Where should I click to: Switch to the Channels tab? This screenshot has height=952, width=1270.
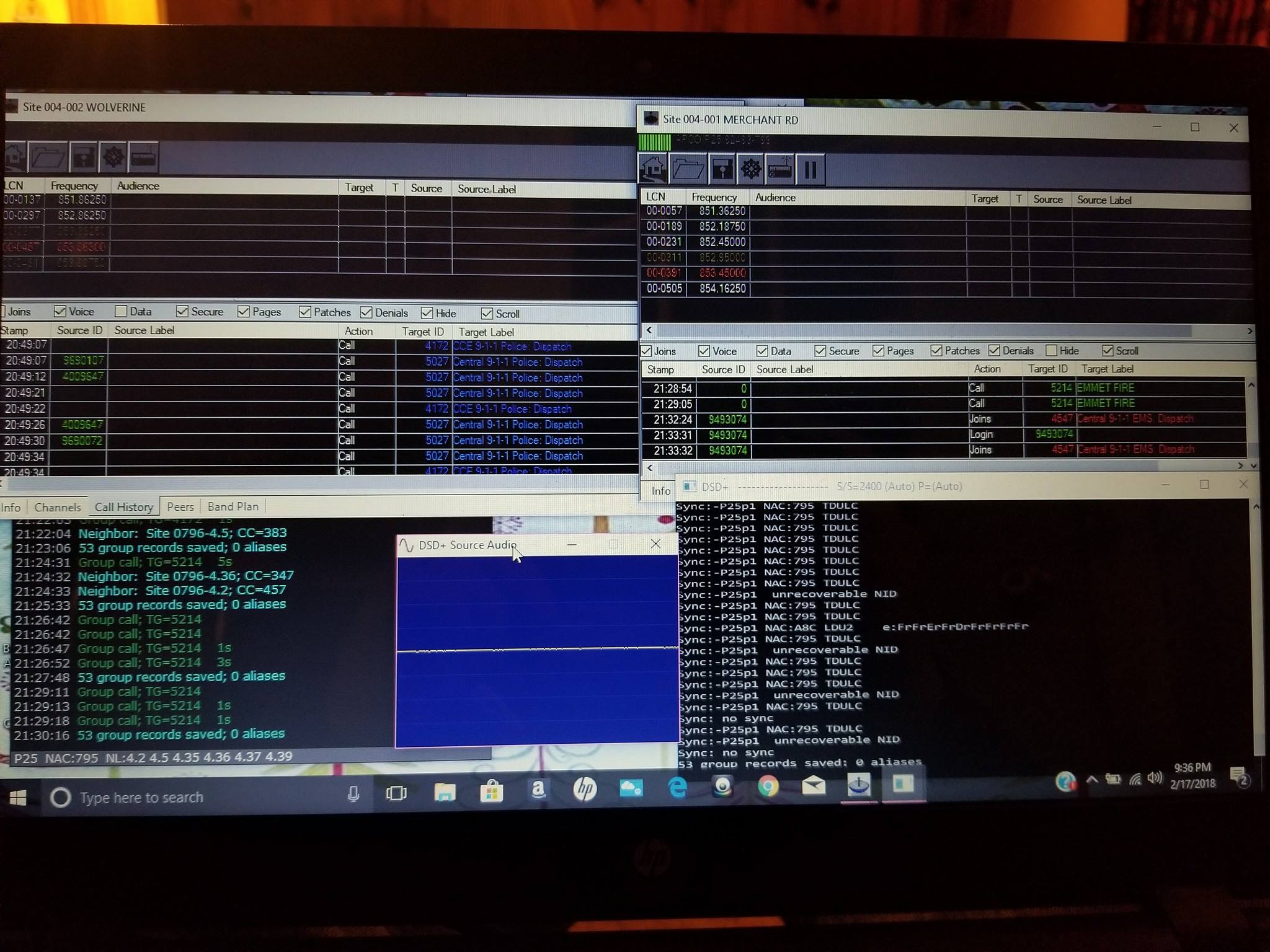click(58, 507)
